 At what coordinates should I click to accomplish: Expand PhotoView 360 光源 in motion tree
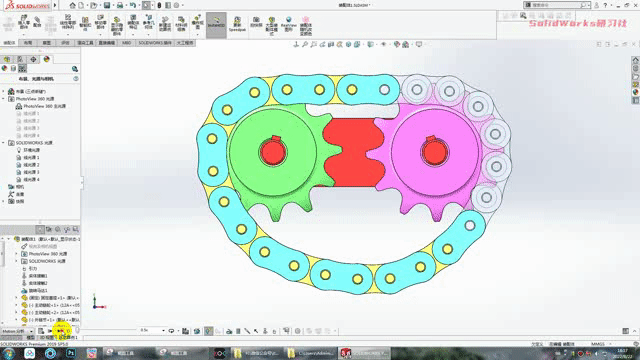click(16, 254)
